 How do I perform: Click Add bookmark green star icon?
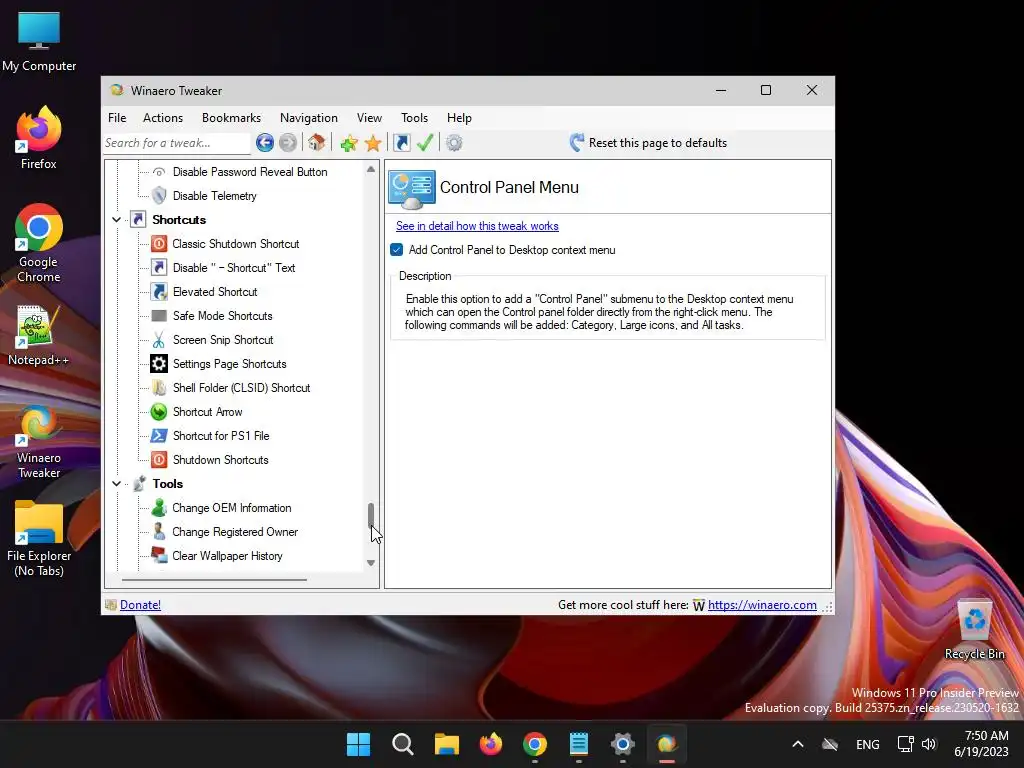pos(349,143)
